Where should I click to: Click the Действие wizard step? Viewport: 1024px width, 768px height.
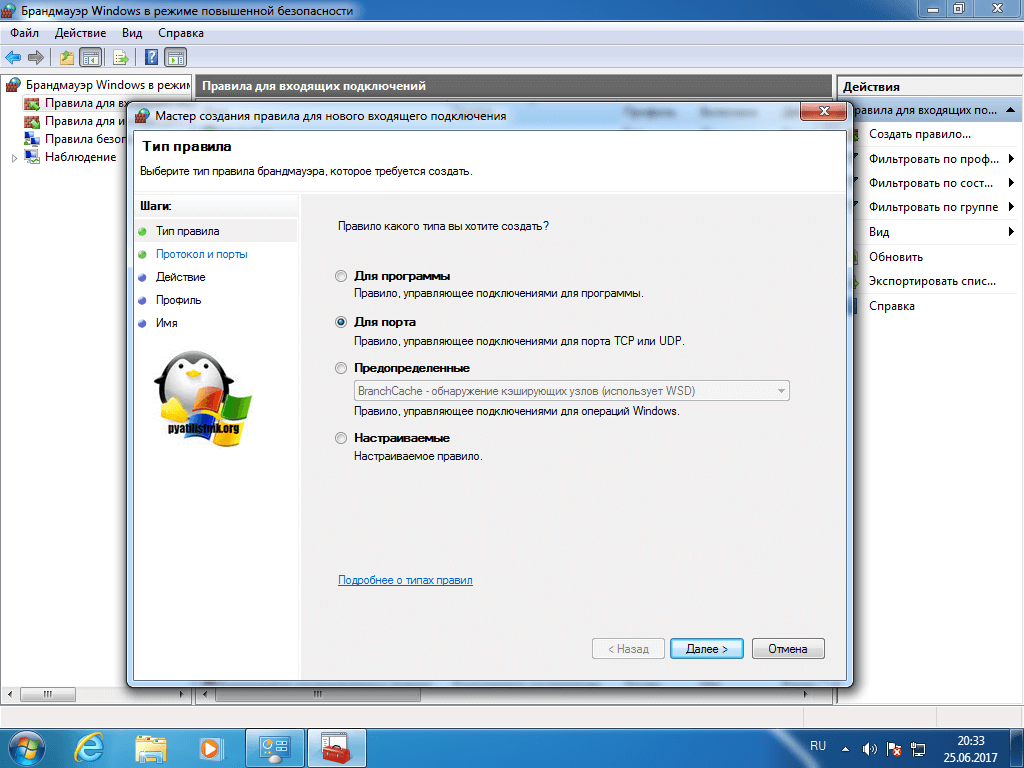coord(180,277)
